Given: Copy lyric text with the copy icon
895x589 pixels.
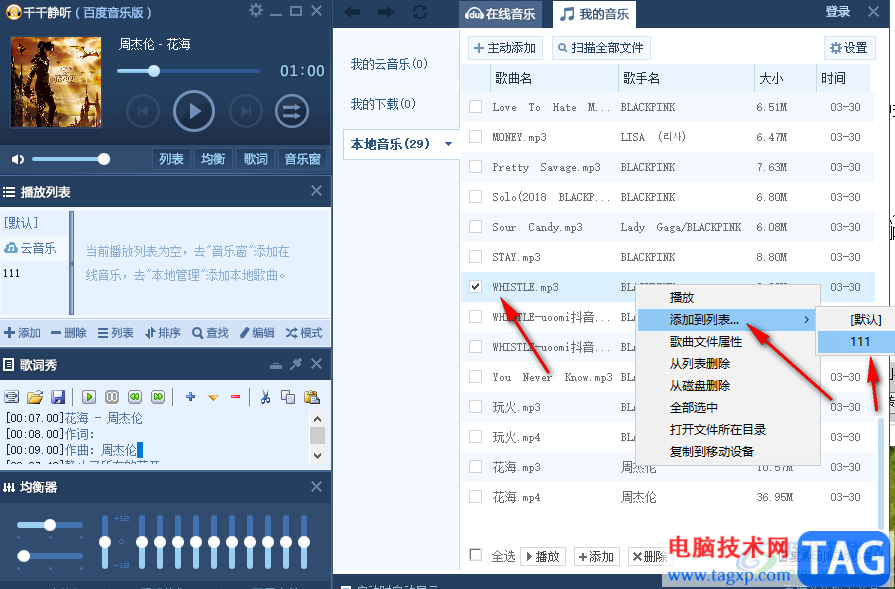Looking at the screenshot, I should tap(288, 397).
